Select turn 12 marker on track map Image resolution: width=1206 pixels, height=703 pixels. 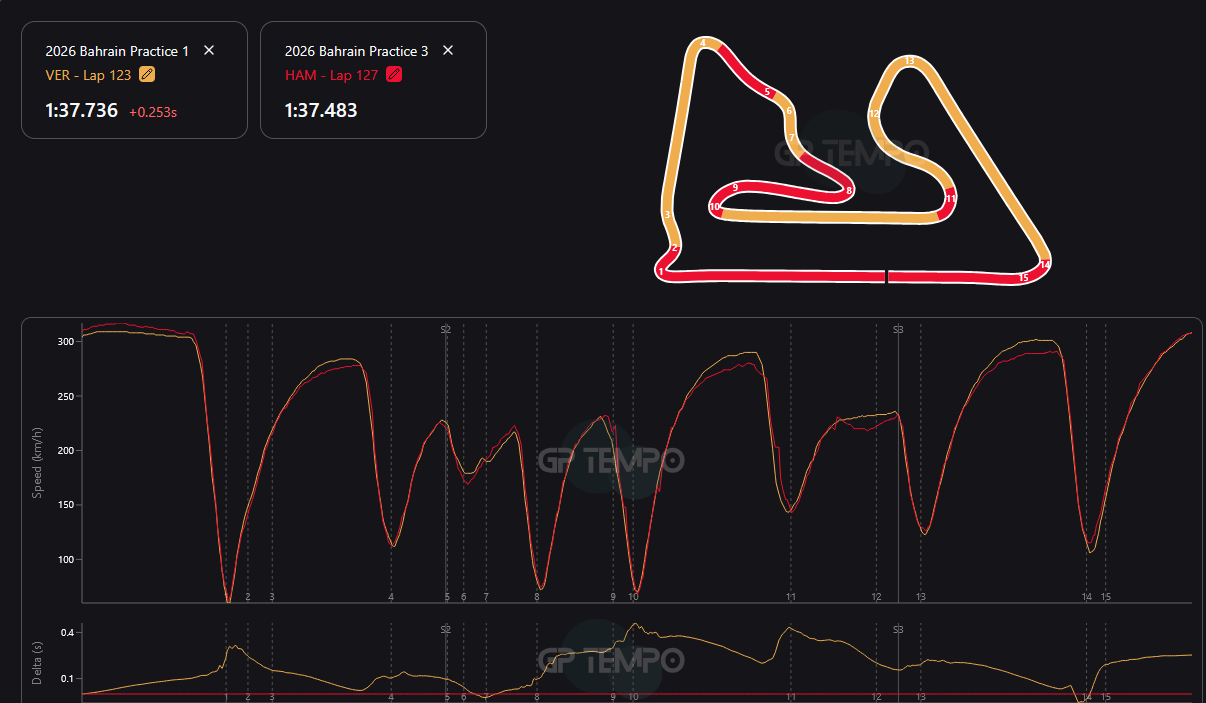click(x=874, y=114)
